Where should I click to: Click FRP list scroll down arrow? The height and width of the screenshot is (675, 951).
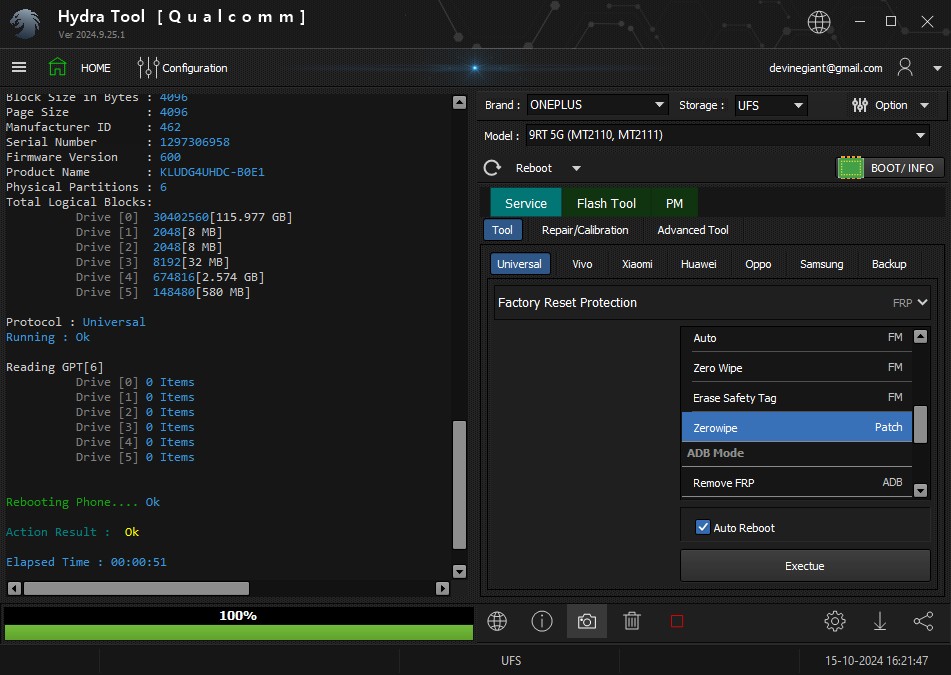coord(920,490)
